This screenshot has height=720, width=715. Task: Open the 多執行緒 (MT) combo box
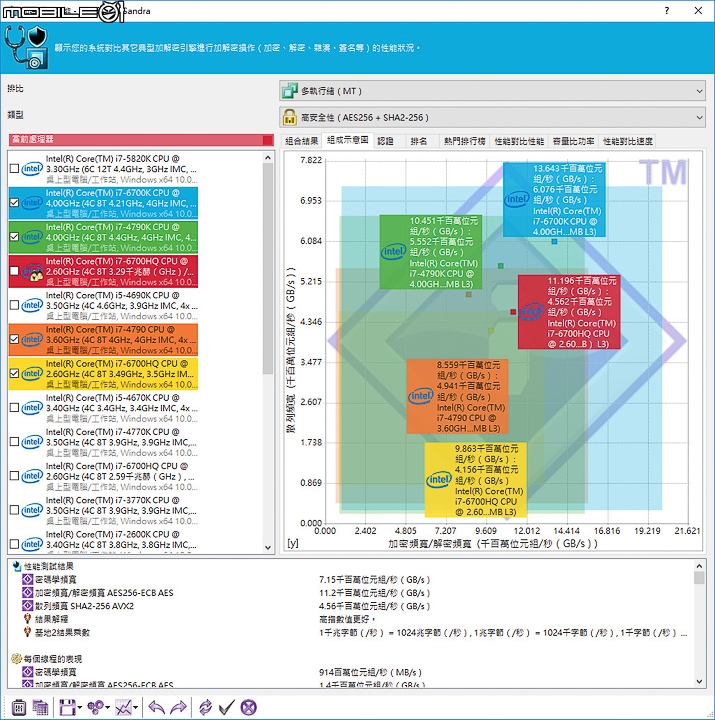[x=492, y=91]
